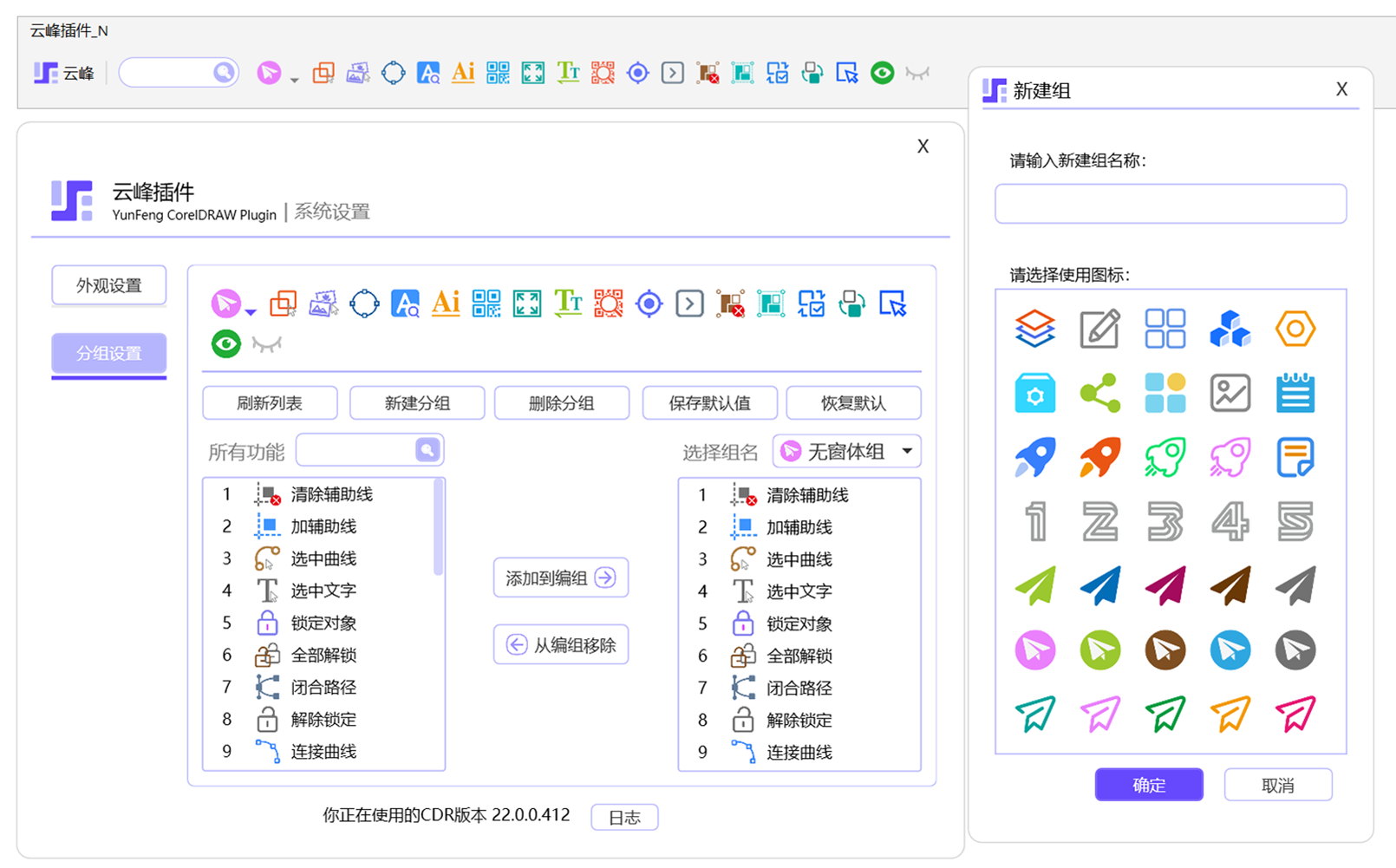Toggle the eye icon on the top toolbar
The width and height of the screenshot is (1396, 868).
(881, 73)
